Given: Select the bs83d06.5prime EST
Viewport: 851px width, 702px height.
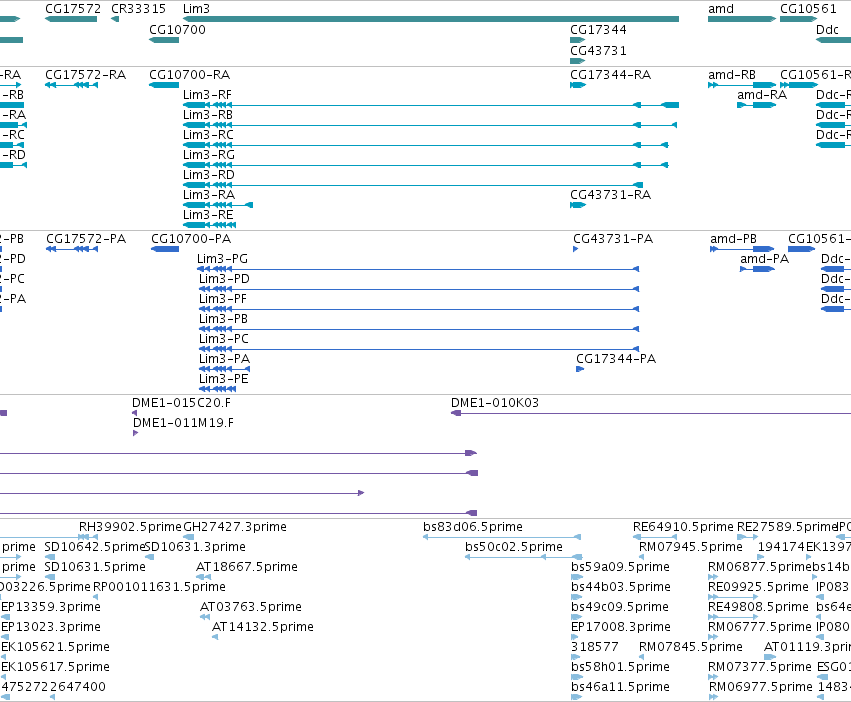Looking at the screenshot, I should (502, 536).
